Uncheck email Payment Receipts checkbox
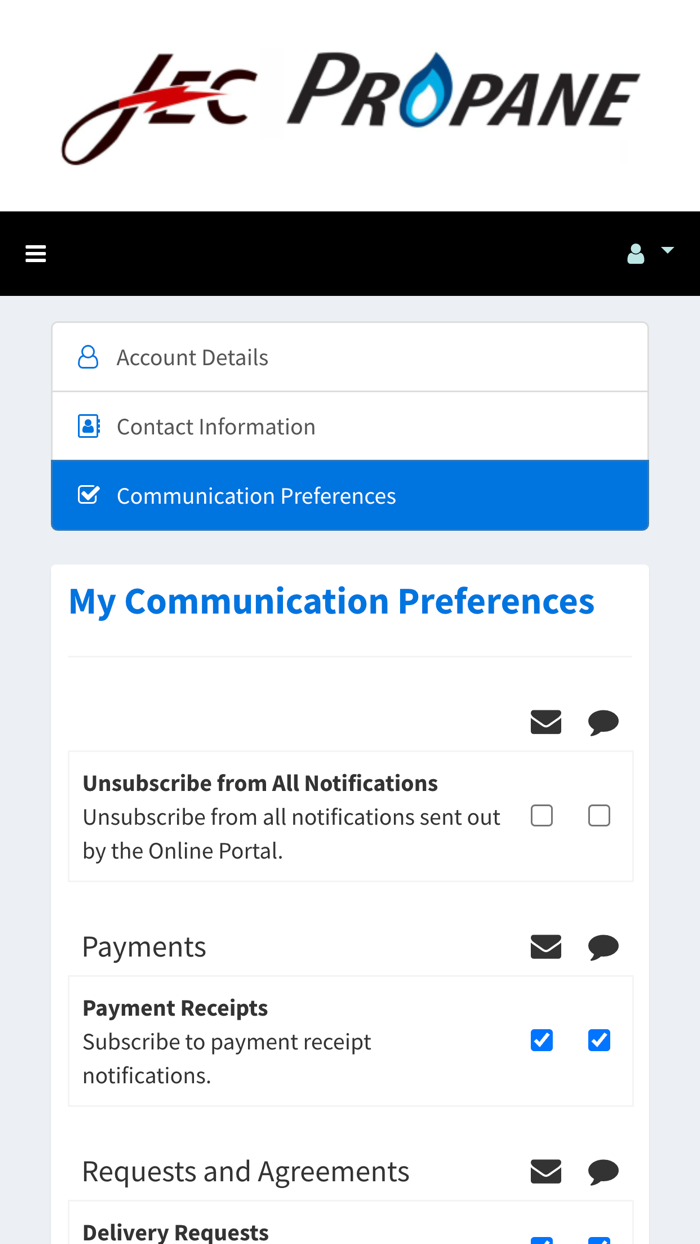 pos(542,1040)
